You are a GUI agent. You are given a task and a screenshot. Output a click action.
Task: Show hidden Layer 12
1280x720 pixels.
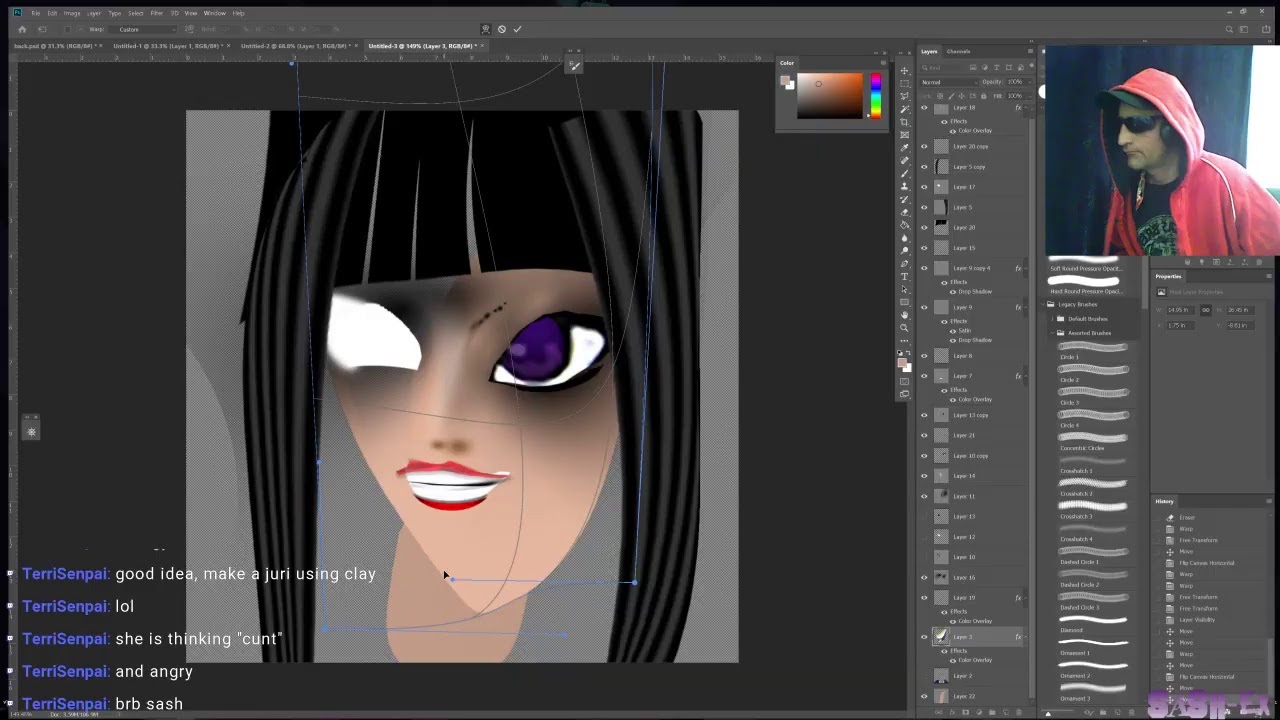924,536
